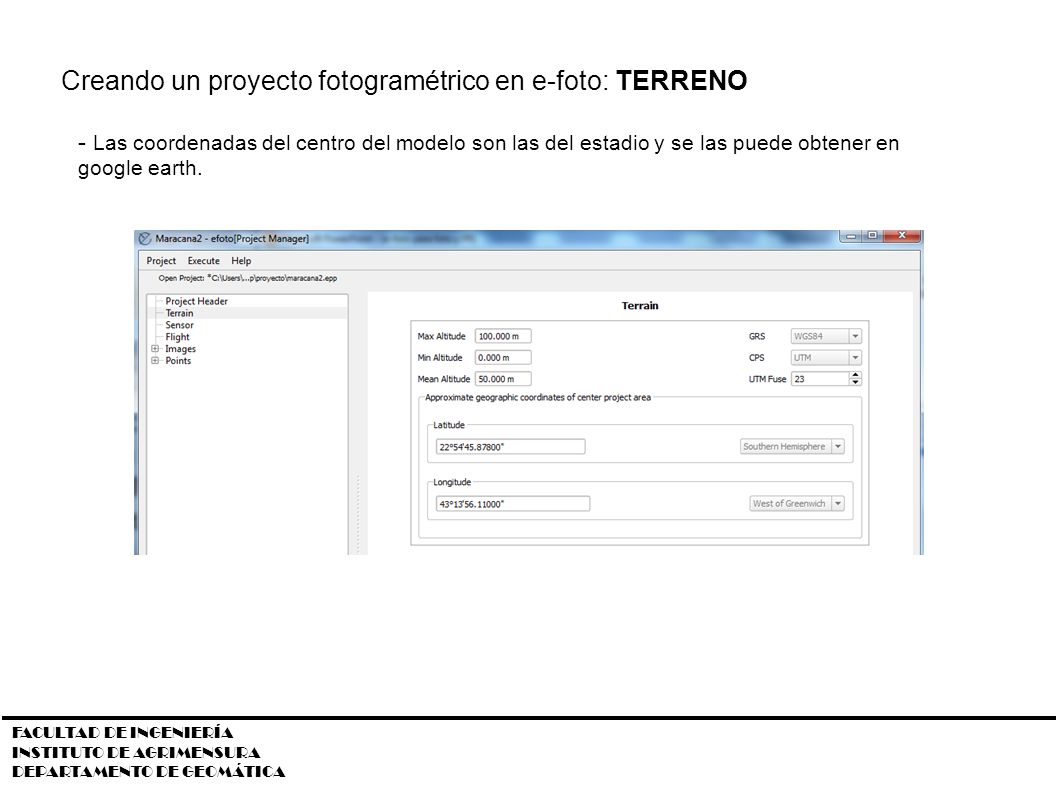Image resolution: width=1058 pixels, height=793 pixels.
Task: Decrease the UTM Fuse value
Action: point(856,383)
